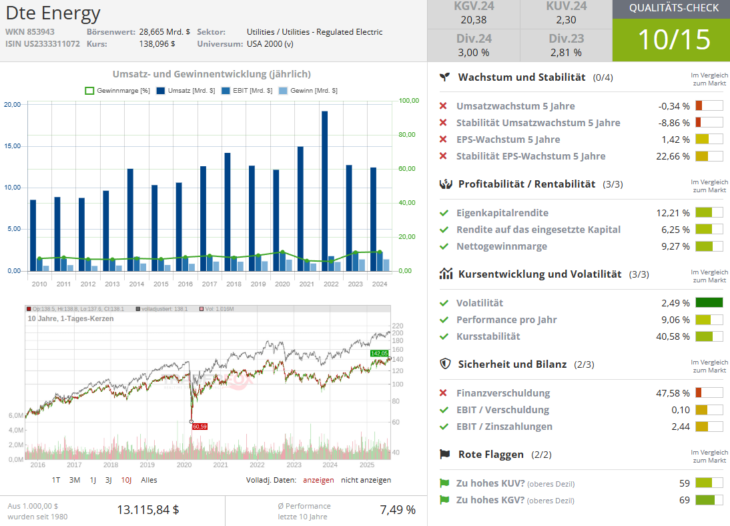This screenshot has width=730, height=526.
Task: Click the ISIN US2333311072 text
Action: coord(42,44)
